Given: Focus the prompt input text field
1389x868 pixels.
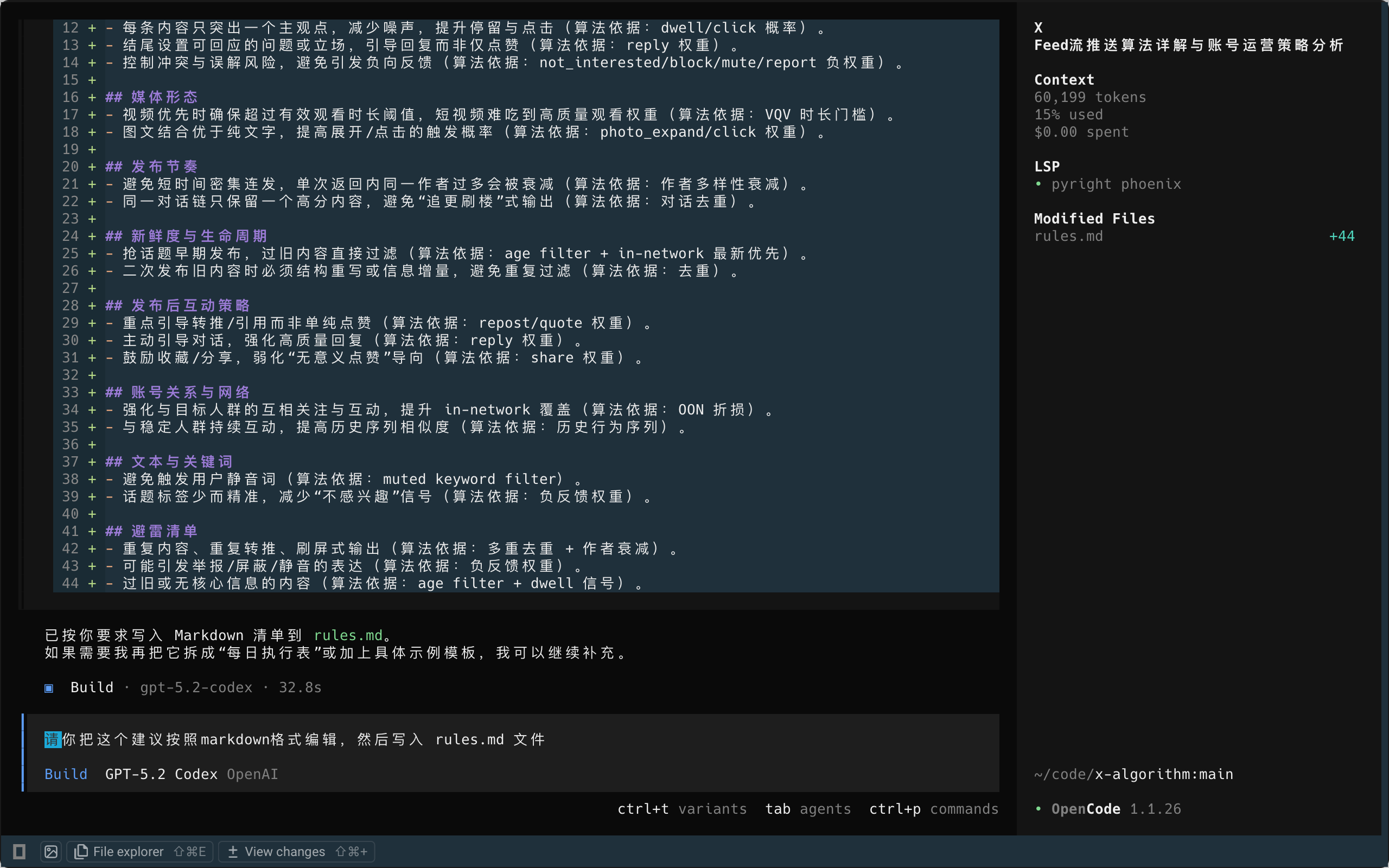Looking at the screenshot, I should click(x=459, y=739).
